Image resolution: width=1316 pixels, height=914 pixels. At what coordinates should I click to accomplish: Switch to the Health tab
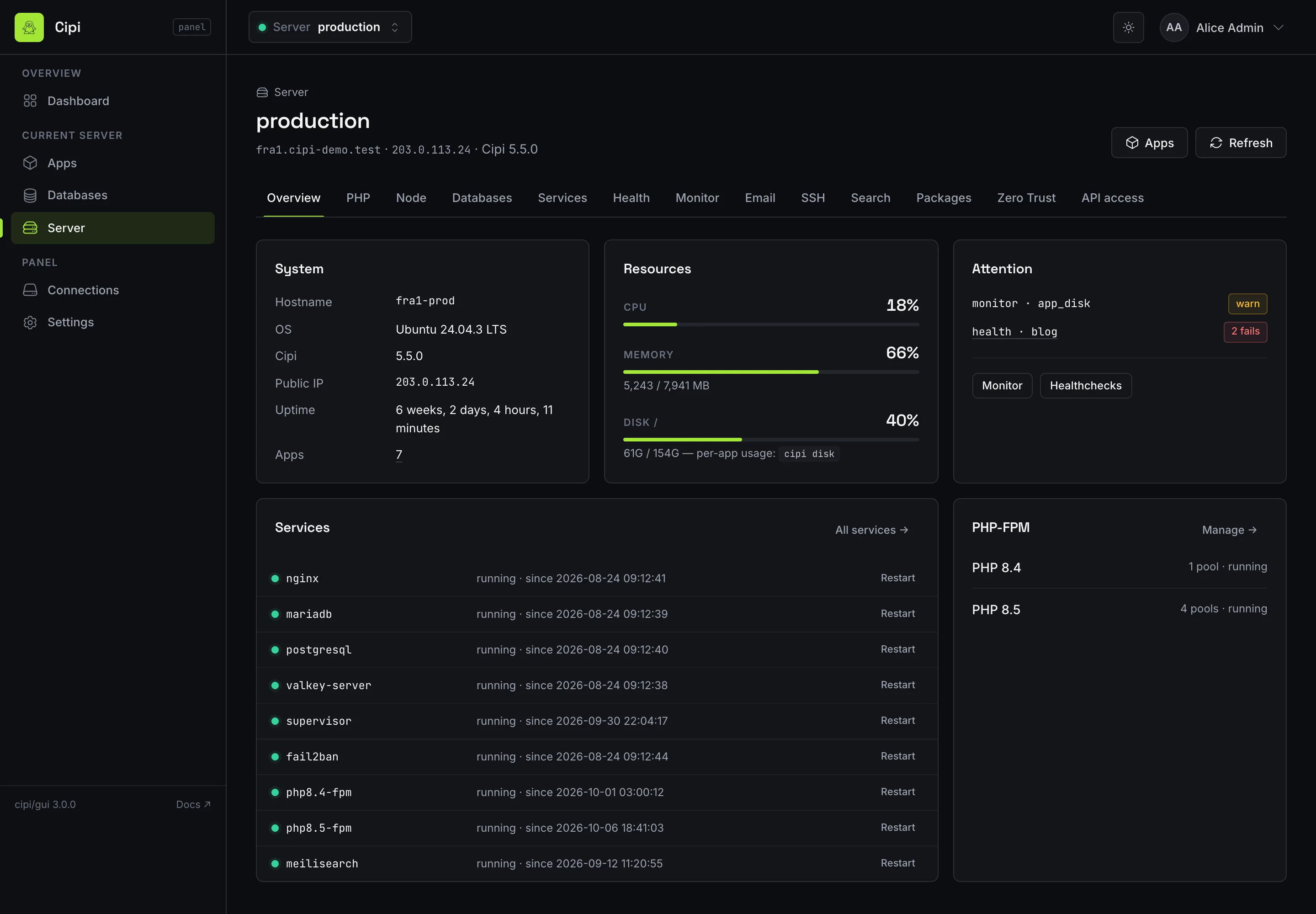pyautogui.click(x=631, y=198)
